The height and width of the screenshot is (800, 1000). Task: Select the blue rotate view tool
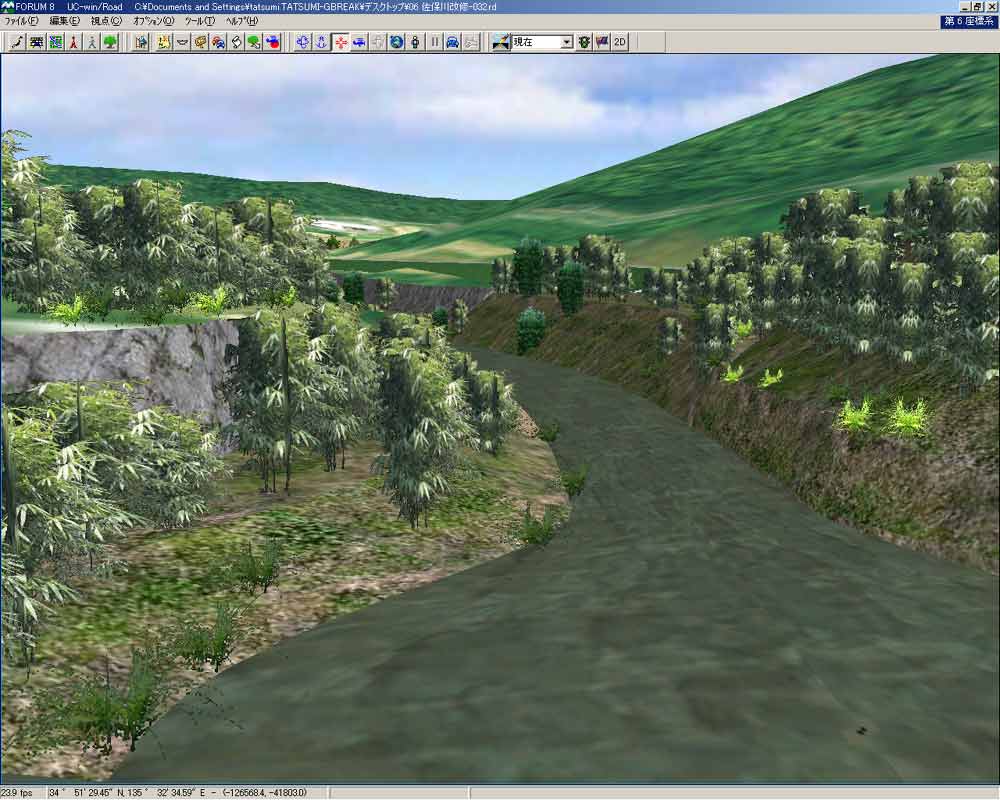click(303, 42)
